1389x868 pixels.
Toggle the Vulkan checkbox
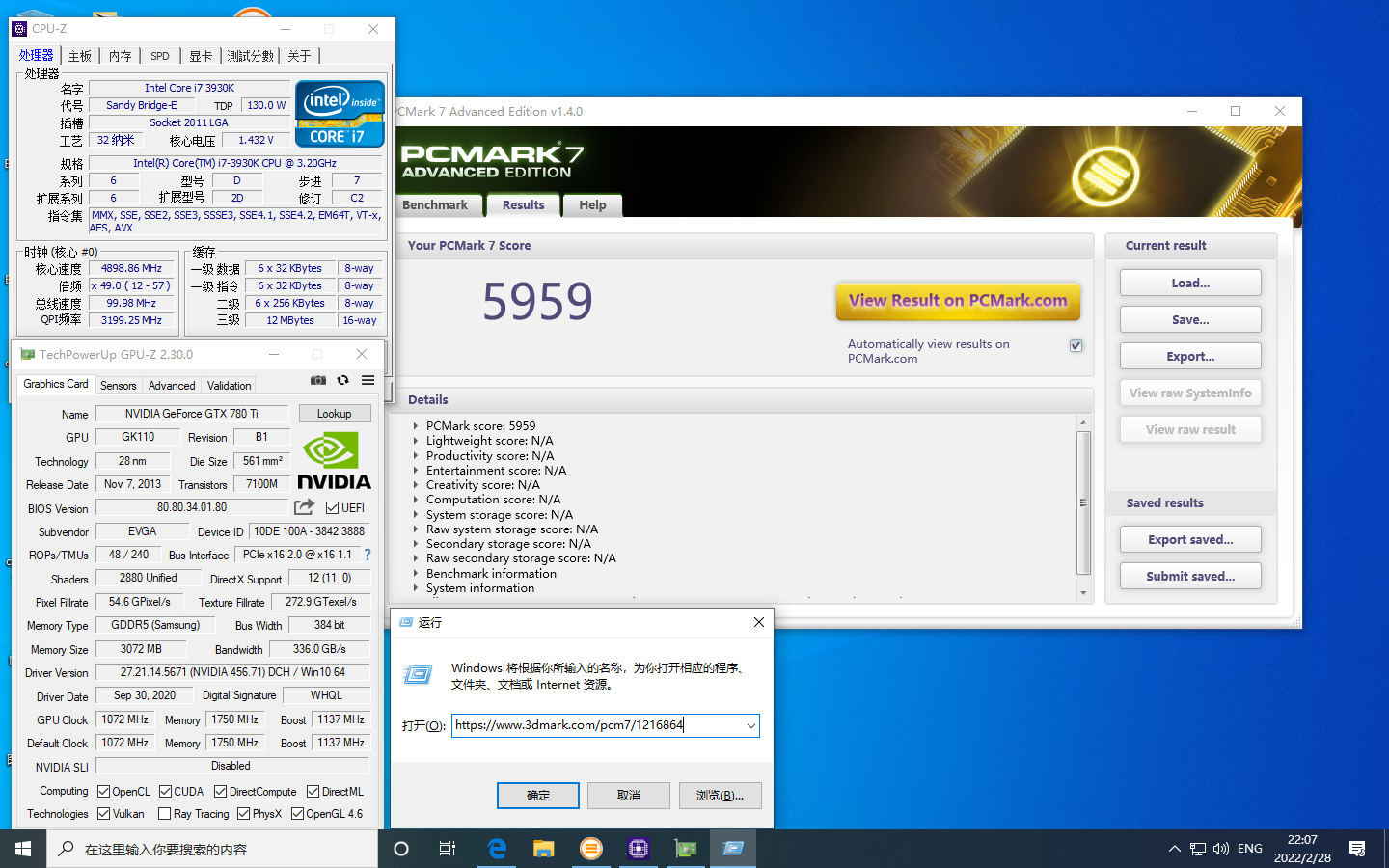click(103, 814)
